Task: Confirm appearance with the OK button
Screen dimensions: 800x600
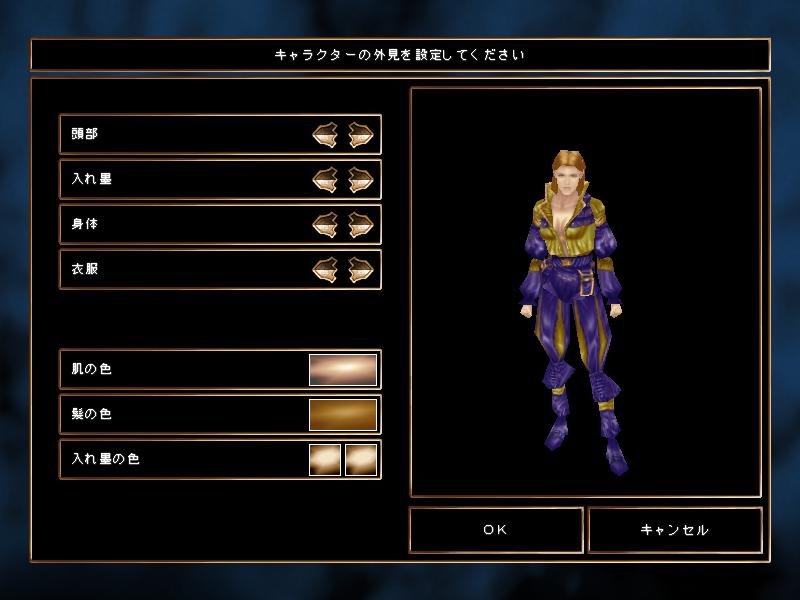Action: (496, 530)
